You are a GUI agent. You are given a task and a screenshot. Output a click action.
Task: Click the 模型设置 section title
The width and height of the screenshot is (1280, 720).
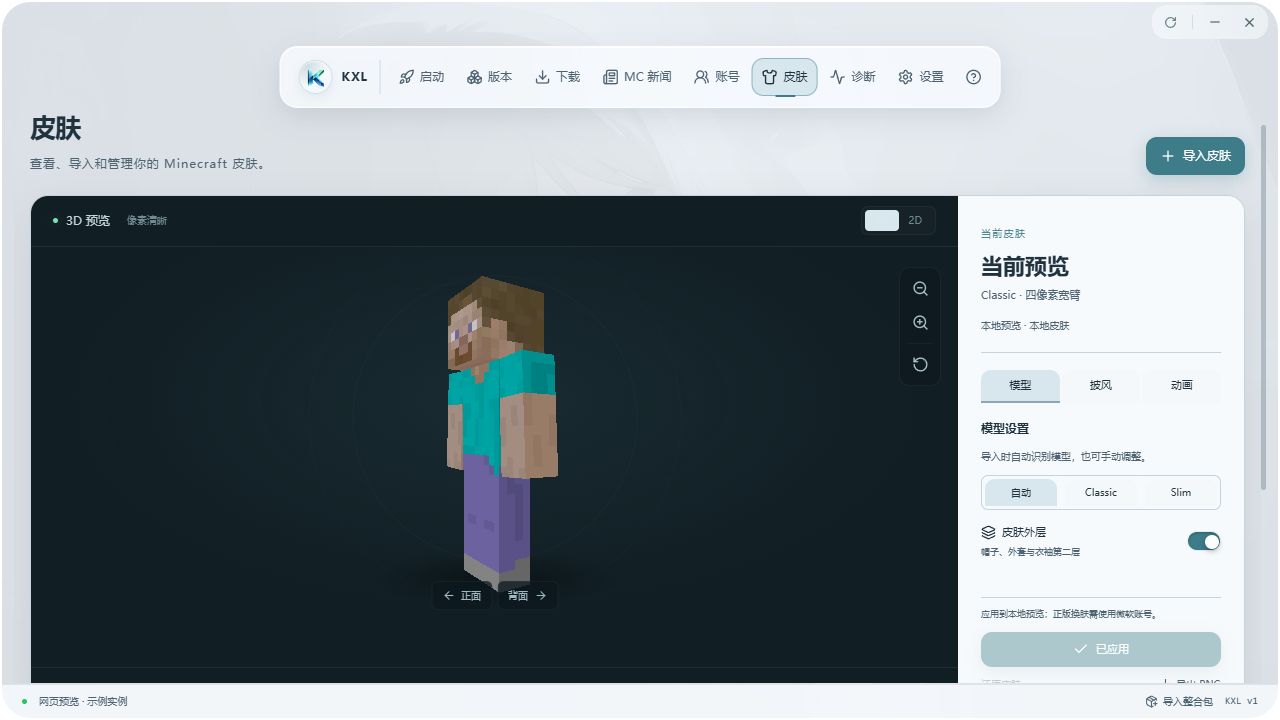click(1005, 428)
